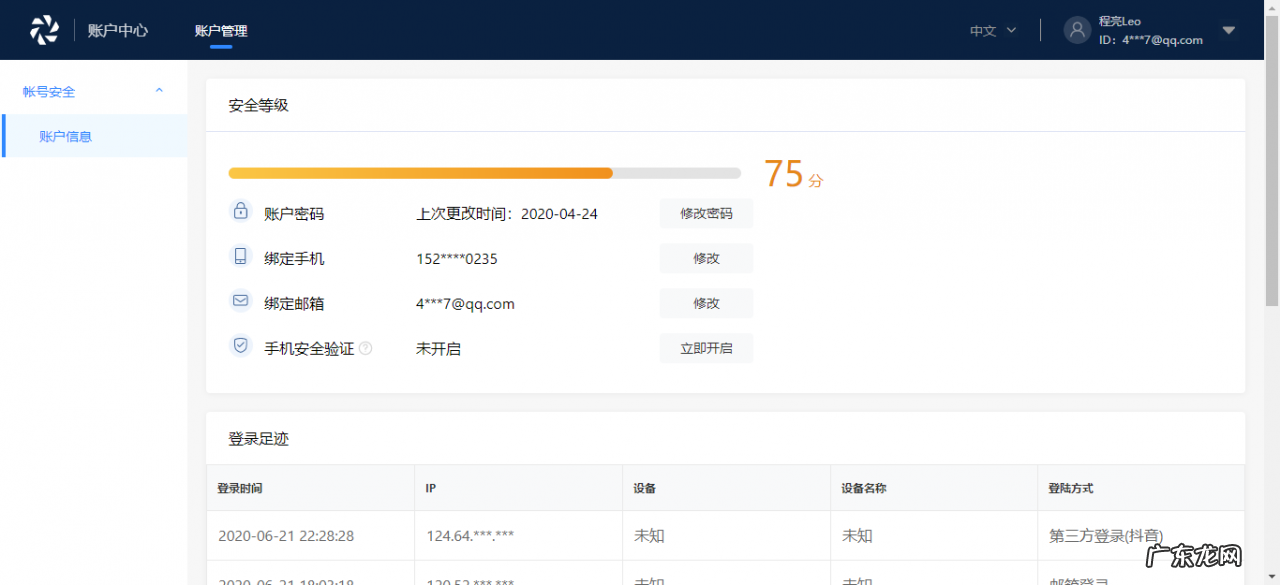Click the lock icon beside 账户密码
This screenshot has height=585, width=1280.
pyautogui.click(x=240, y=212)
